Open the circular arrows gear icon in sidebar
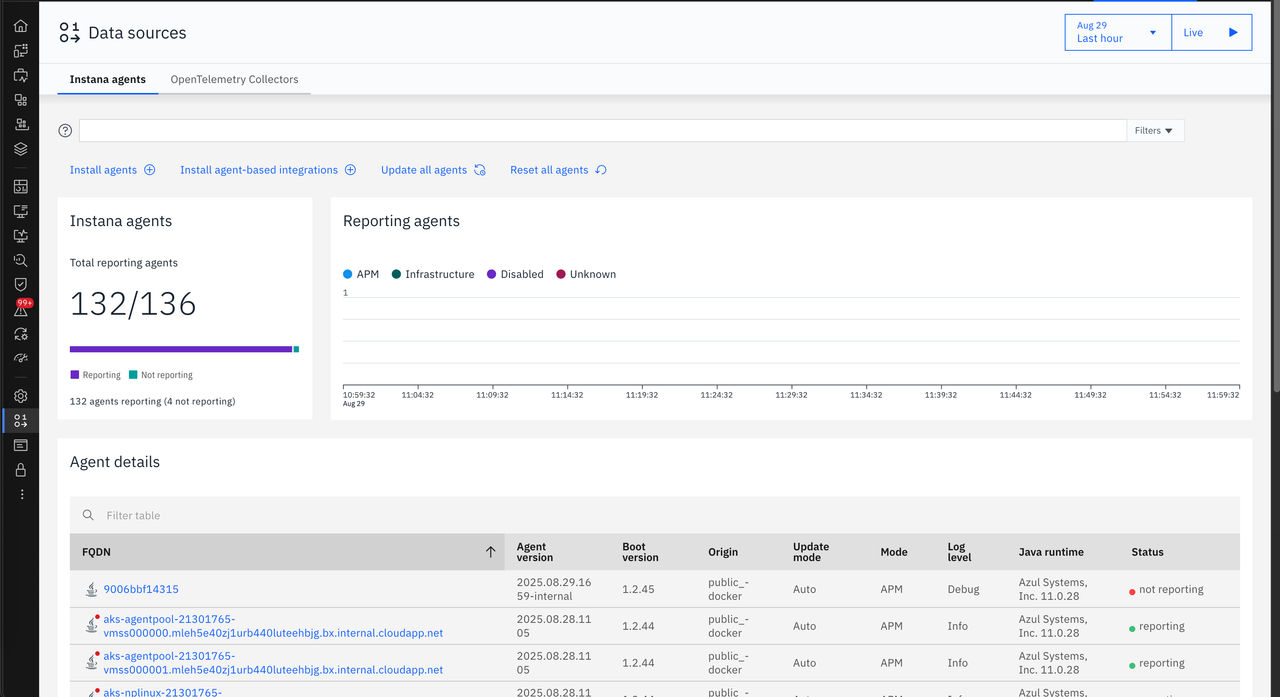This screenshot has width=1280, height=697. coord(20,334)
